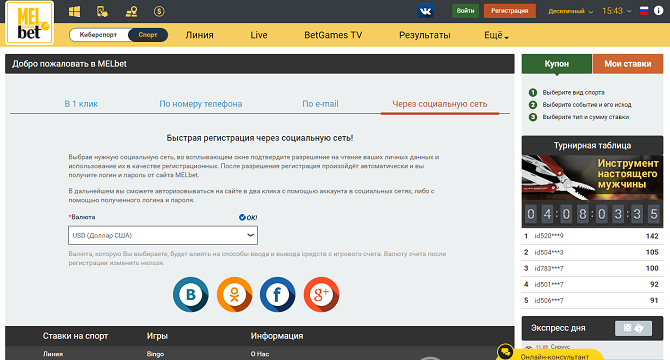Image resolution: width=670 pixels, height=360 pixels.
Task: Open the Windows app icon
Action: click(x=74, y=12)
